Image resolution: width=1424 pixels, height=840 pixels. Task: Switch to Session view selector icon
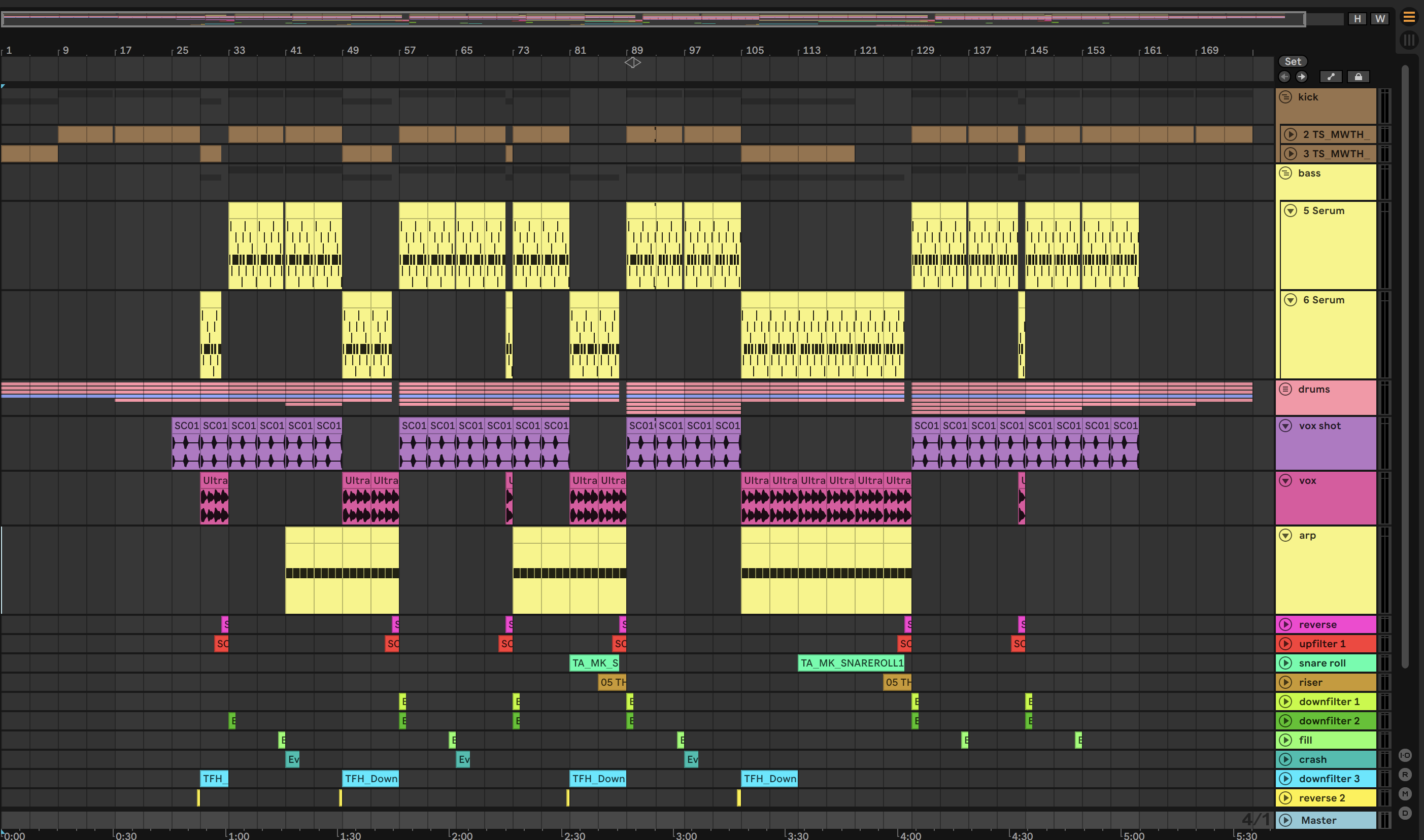[1409, 40]
